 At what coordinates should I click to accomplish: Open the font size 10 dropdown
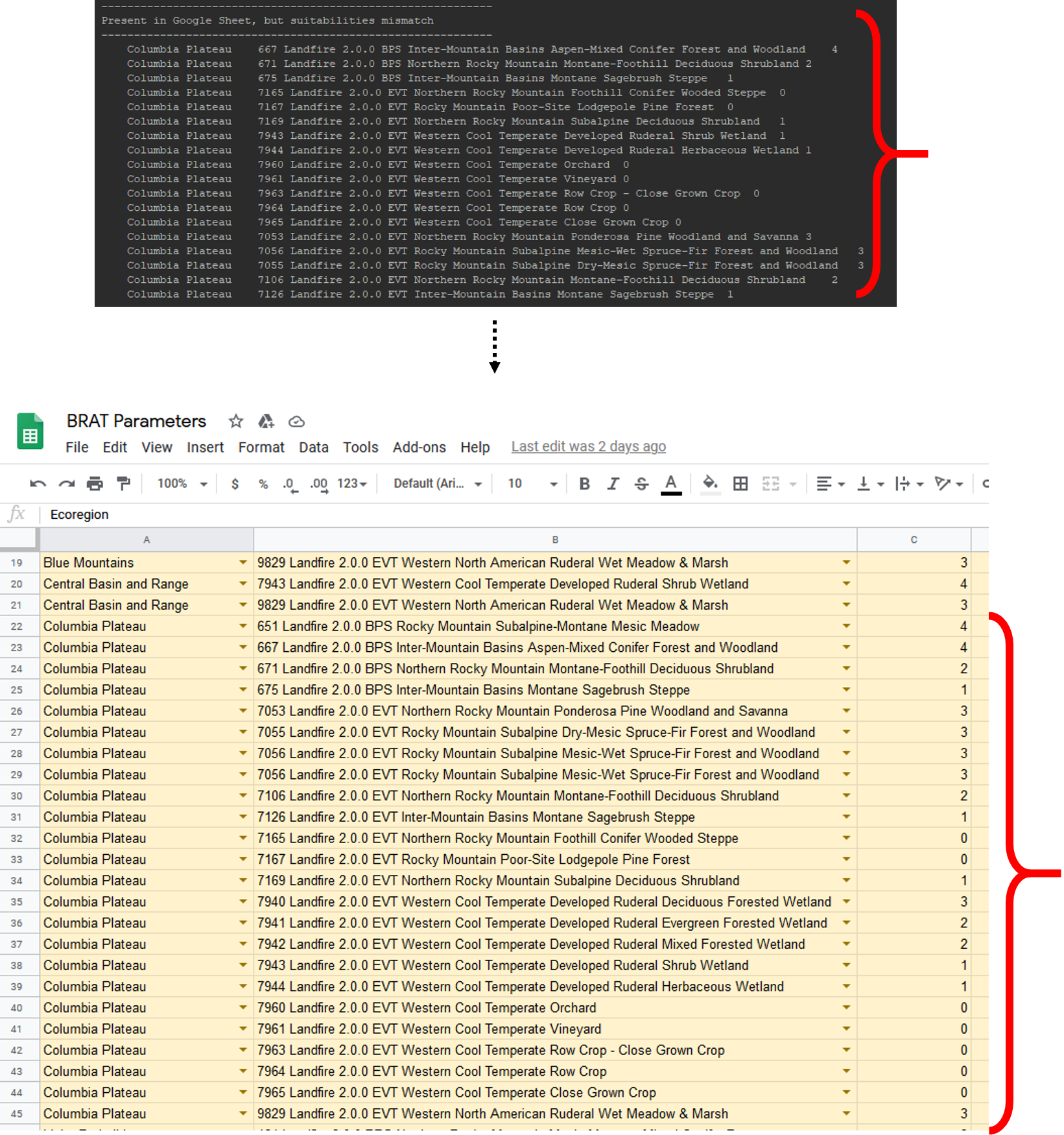532,484
